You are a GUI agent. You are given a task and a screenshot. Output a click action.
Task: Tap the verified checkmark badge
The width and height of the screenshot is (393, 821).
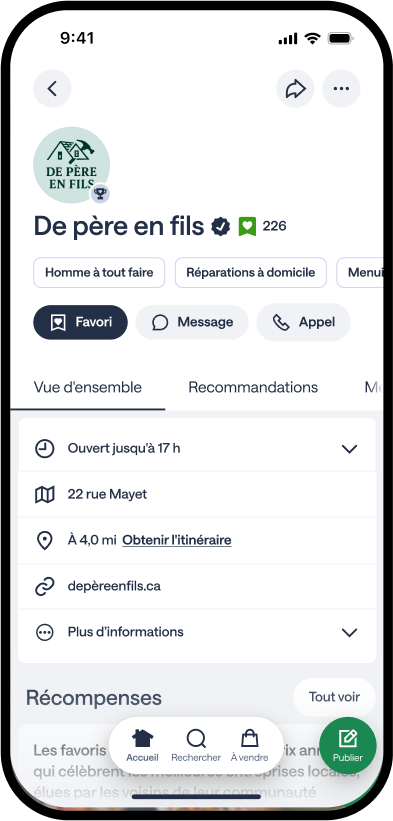click(221, 226)
